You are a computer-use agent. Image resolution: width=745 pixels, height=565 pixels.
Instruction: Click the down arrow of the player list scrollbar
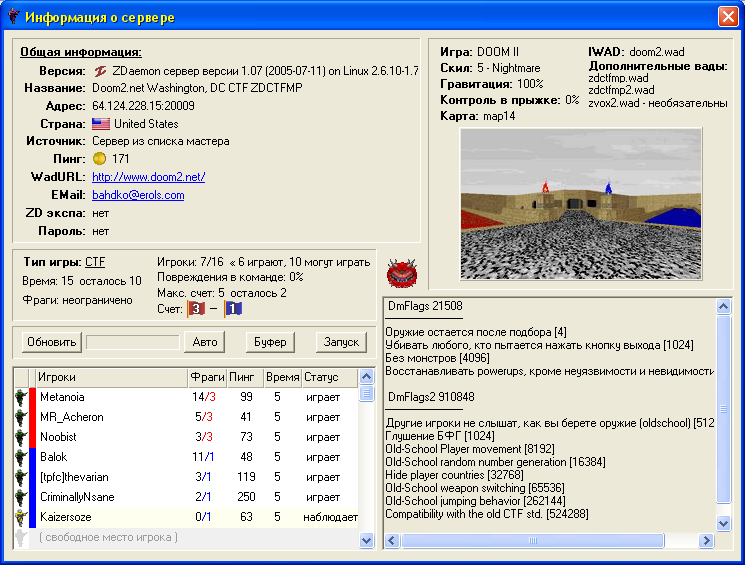pyautogui.click(x=366, y=541)
